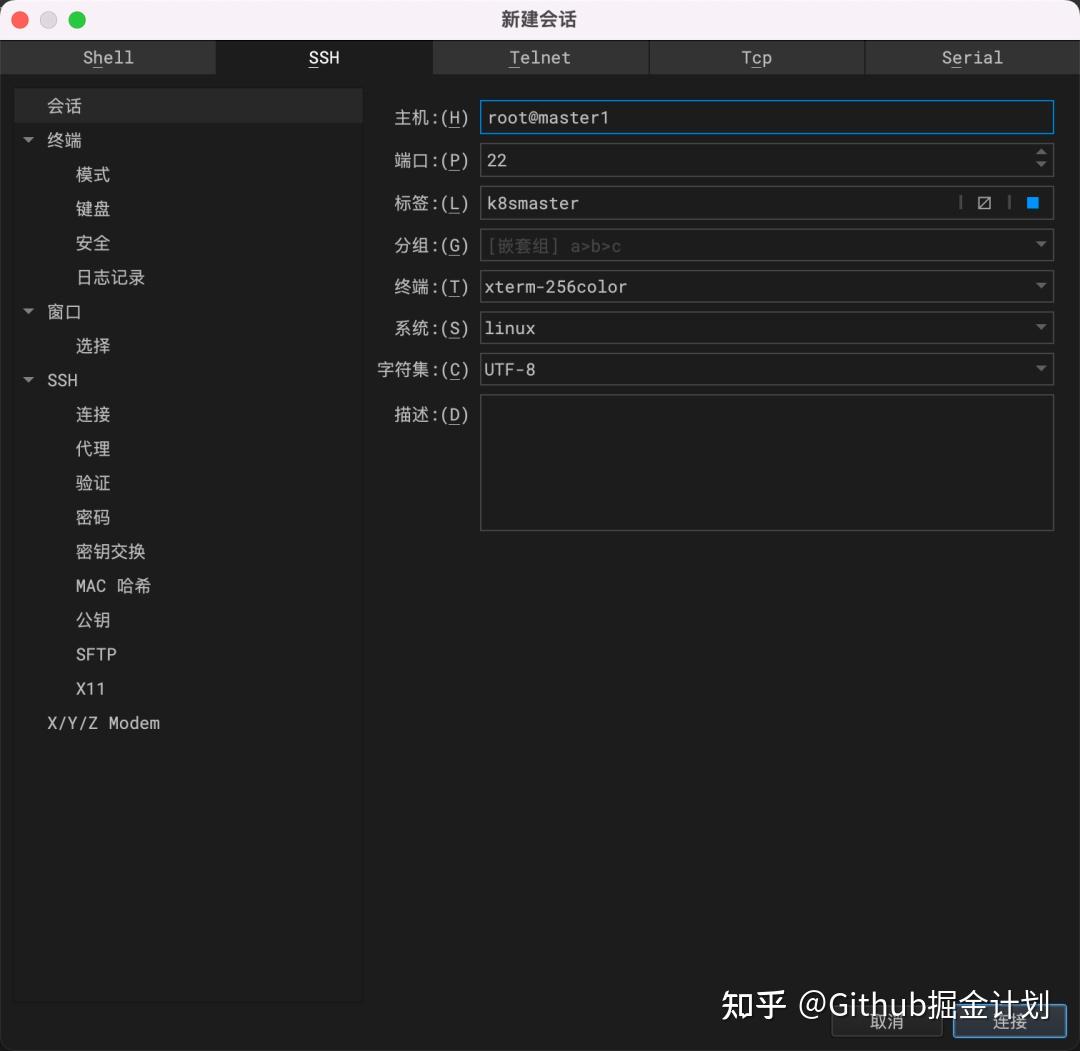Decrease the port number with down arrow
Screen dimensions: 1080x1051
[x=1041, y=165]
